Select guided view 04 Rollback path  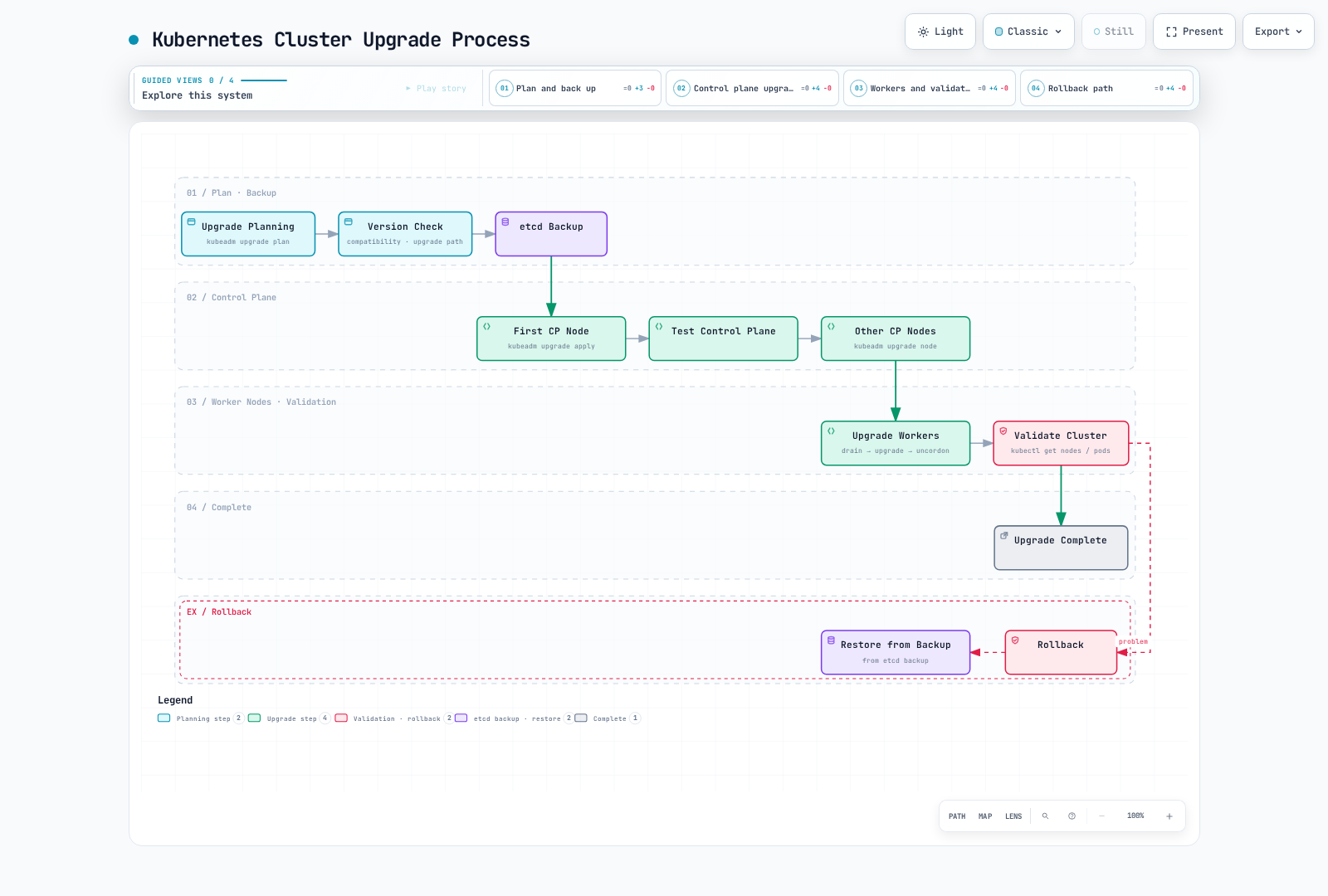(x=1106, y=88)
